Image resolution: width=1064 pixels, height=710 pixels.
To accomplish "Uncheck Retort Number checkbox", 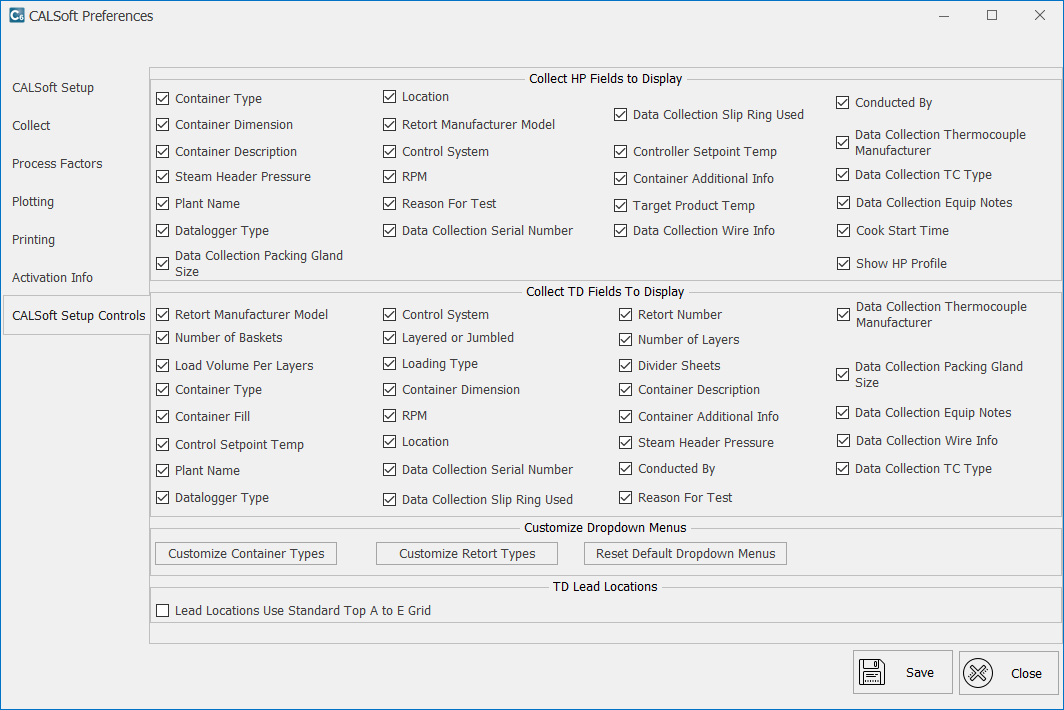I will tap(626, 314).
